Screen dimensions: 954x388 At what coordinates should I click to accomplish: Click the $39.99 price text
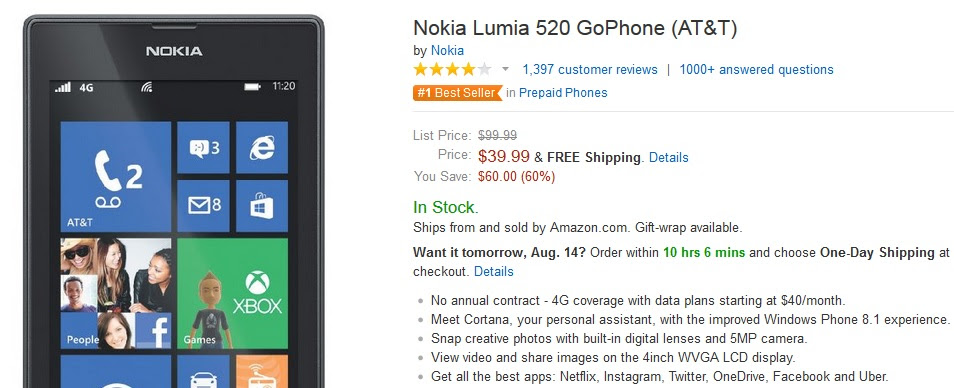click(504, 156)
